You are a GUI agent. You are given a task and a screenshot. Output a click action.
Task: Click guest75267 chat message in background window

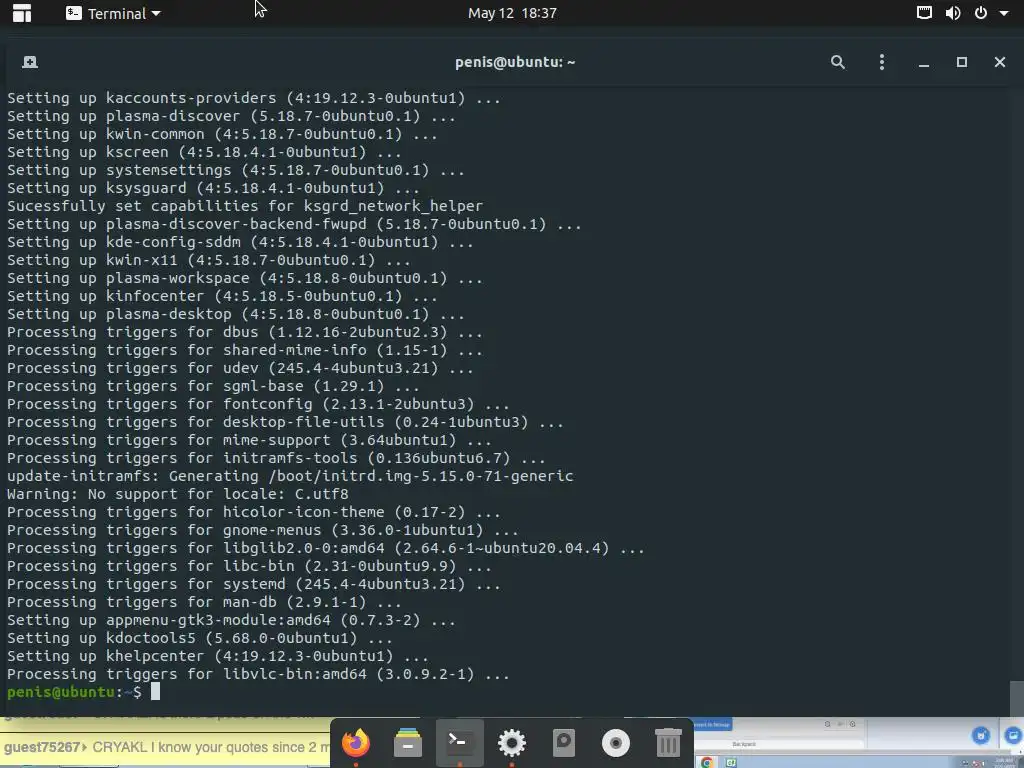[x=165, y=747]
